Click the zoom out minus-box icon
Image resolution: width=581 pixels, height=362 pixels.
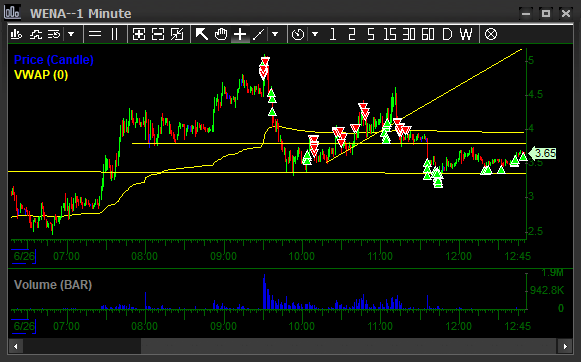(158, 34)
